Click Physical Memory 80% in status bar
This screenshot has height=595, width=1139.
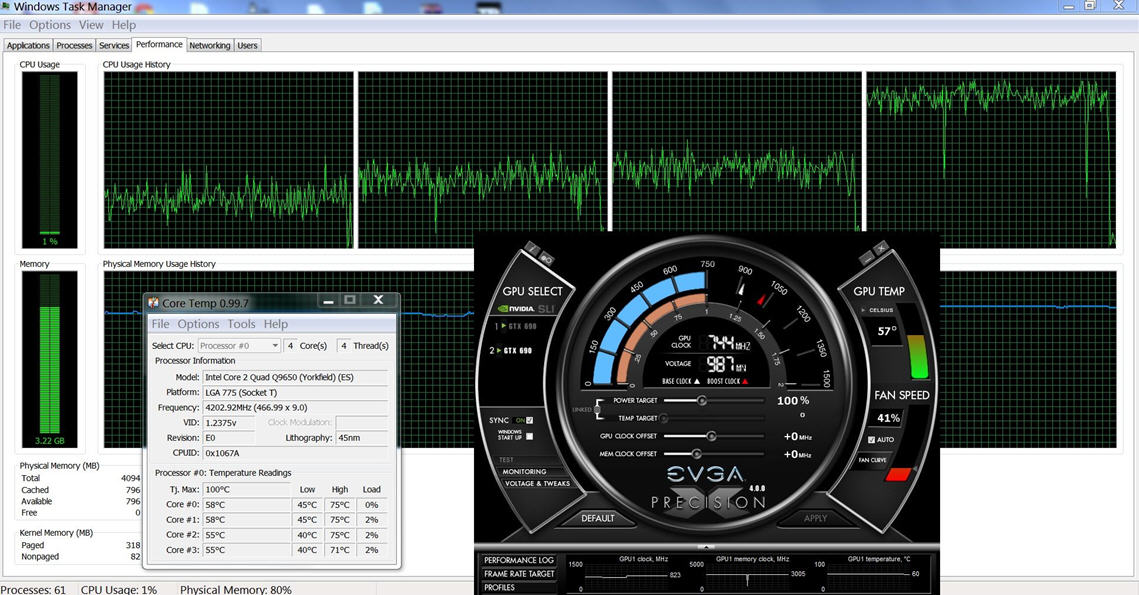click(235, 589)
